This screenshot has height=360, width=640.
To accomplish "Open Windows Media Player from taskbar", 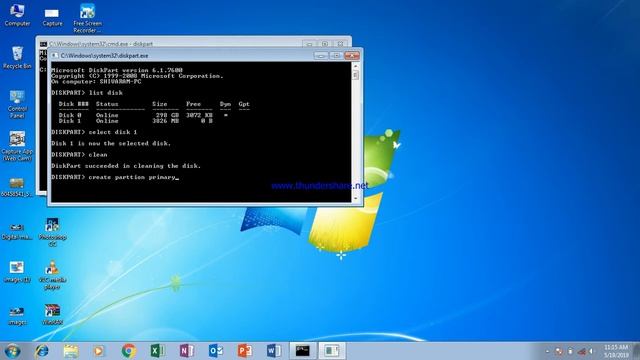I will [x=98, y=351].
